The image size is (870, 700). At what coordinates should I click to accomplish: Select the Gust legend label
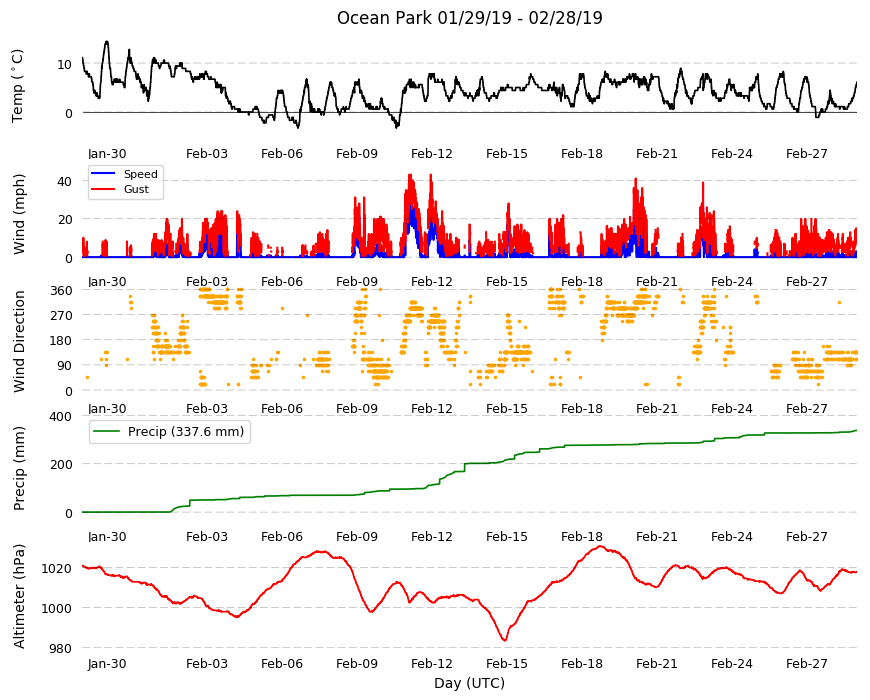click(136, 189)
